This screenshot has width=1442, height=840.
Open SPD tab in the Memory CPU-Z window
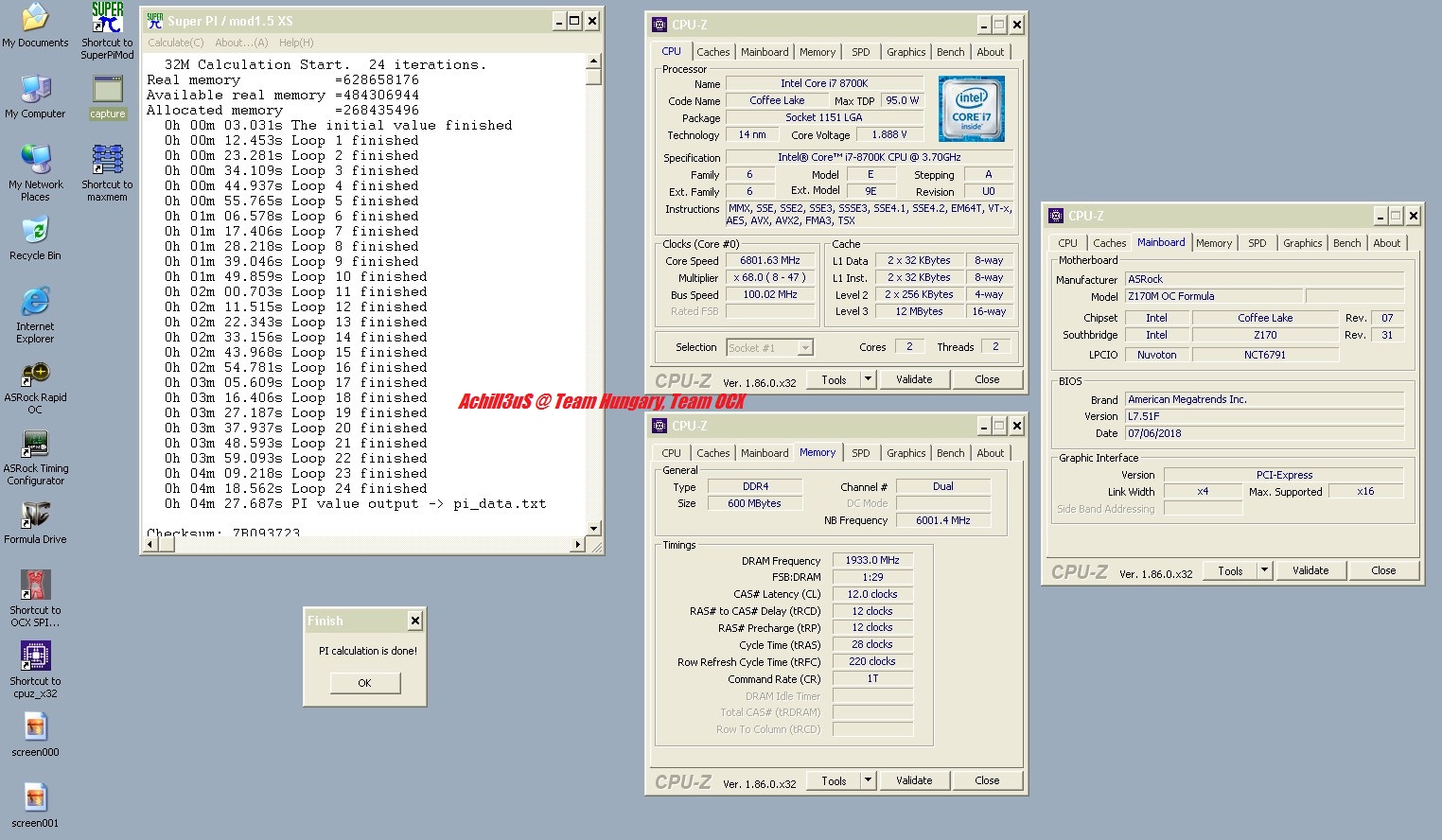(860, 453)
